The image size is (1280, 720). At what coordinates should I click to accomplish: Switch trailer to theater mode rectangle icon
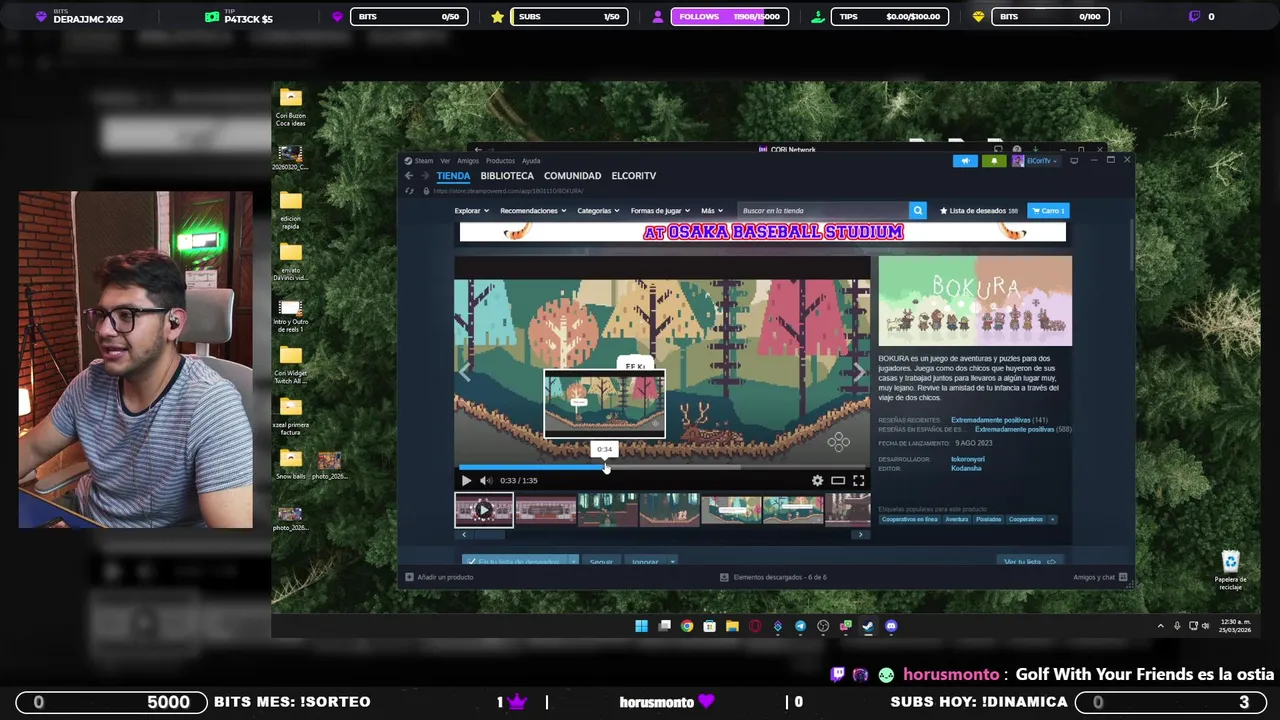(838, 480)
